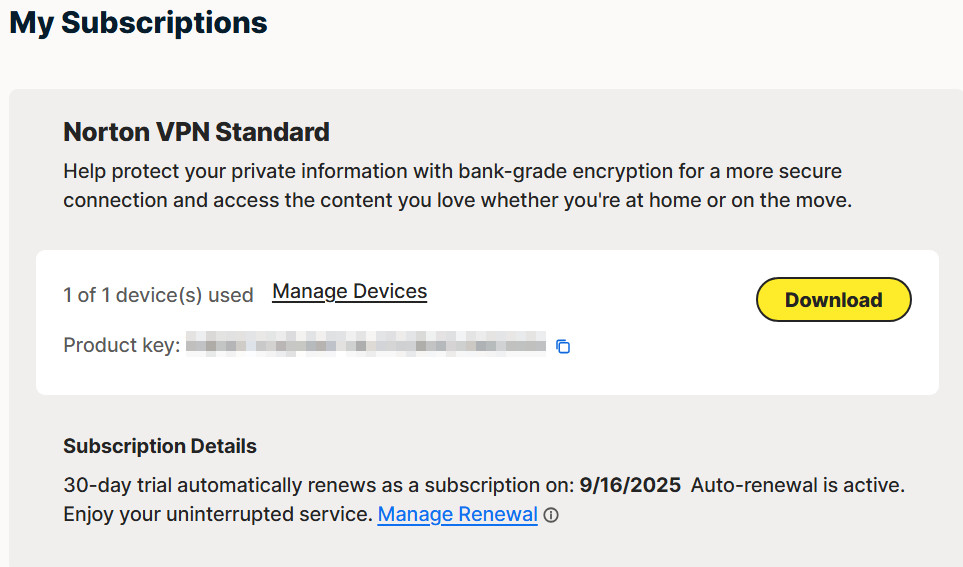Viewport: 963px width, 567px height.
Task: Click the renewal date 9/16/2025
Action: tap(630, 486)
